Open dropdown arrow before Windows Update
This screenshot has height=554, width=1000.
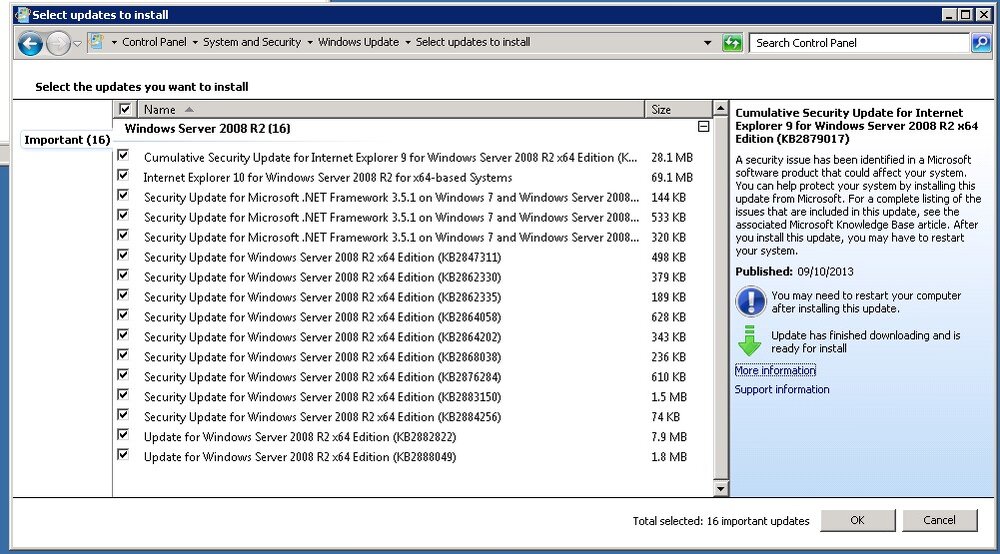coord(310,43)
